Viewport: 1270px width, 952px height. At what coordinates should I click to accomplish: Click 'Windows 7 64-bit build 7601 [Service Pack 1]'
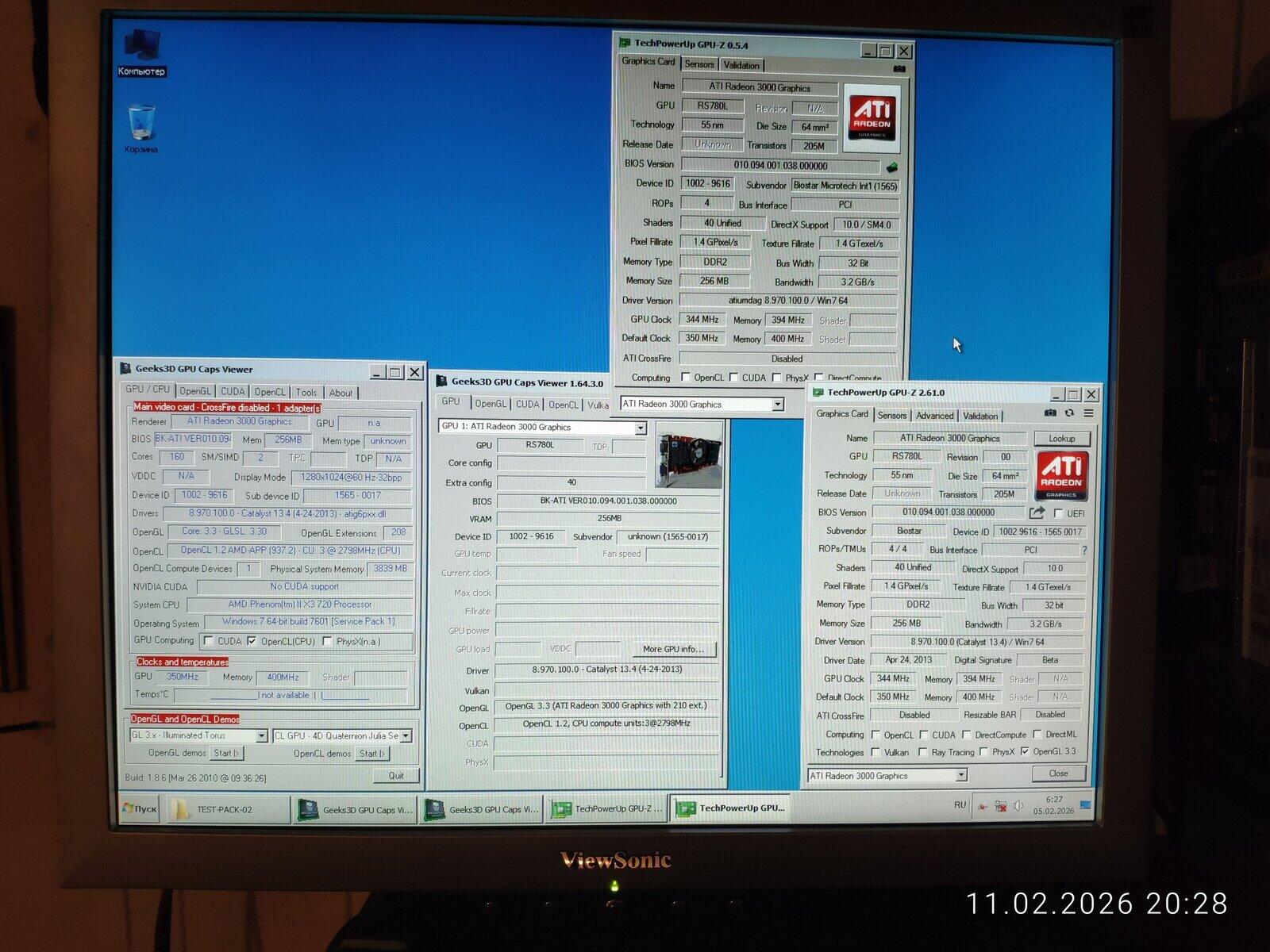click(308, 622)
